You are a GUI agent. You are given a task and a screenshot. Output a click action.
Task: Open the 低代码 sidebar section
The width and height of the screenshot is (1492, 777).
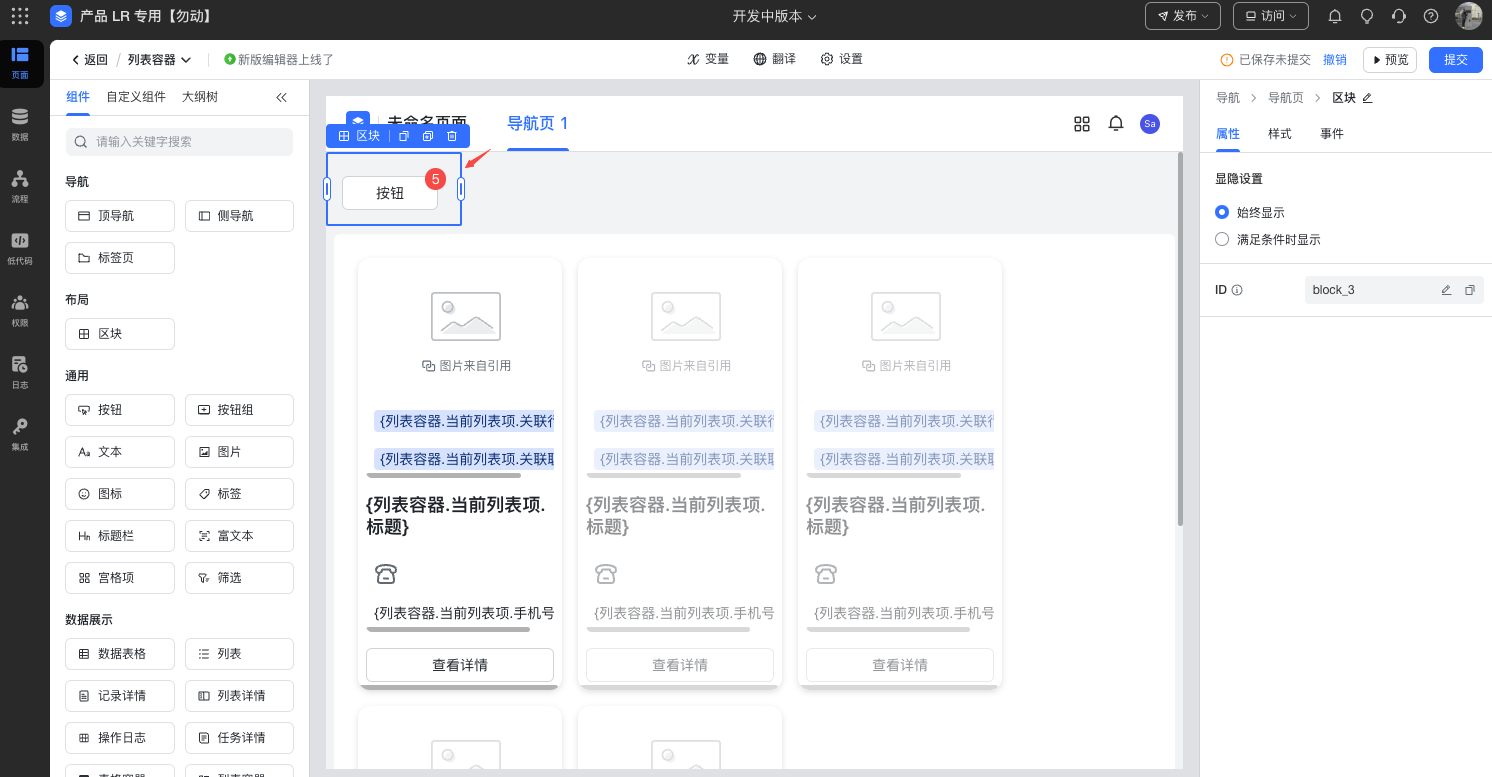[x=20, y=248]
